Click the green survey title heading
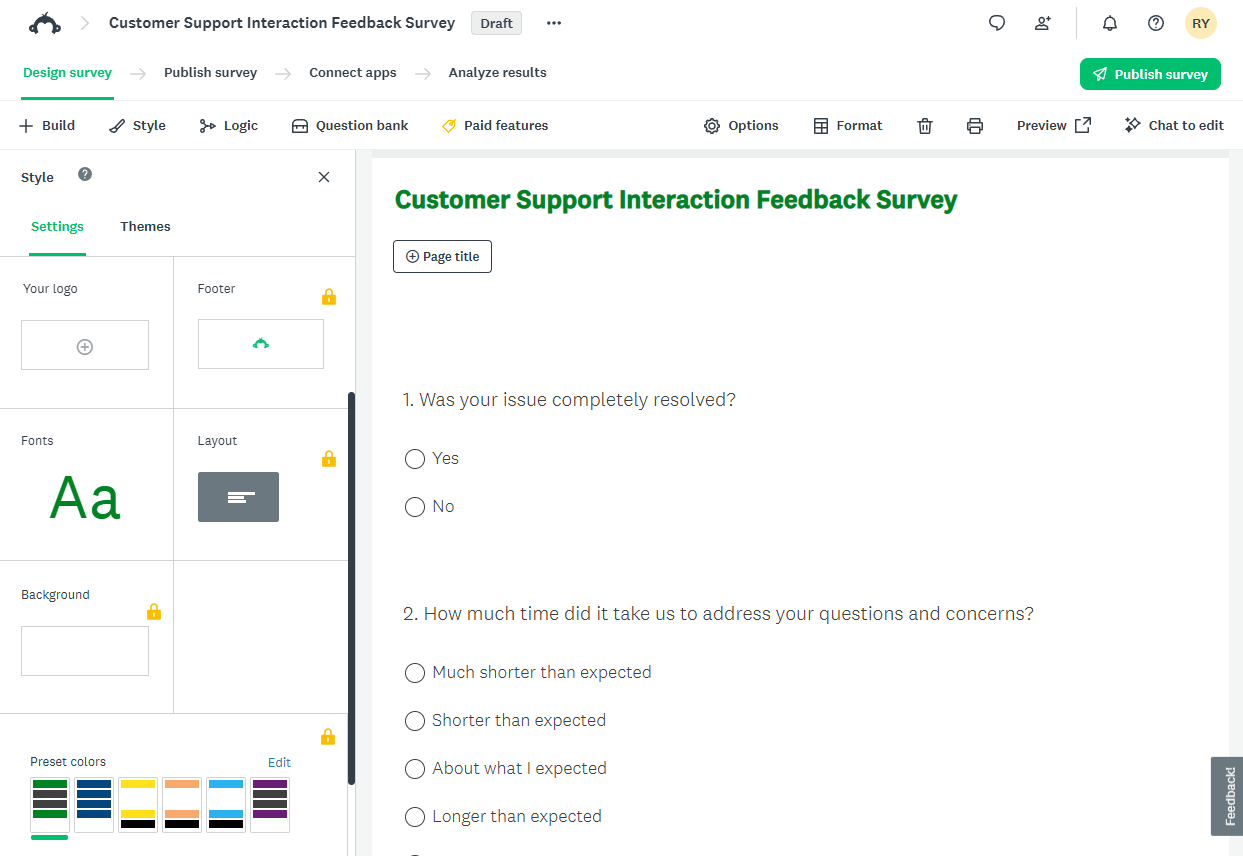 (x=676, y=200)
